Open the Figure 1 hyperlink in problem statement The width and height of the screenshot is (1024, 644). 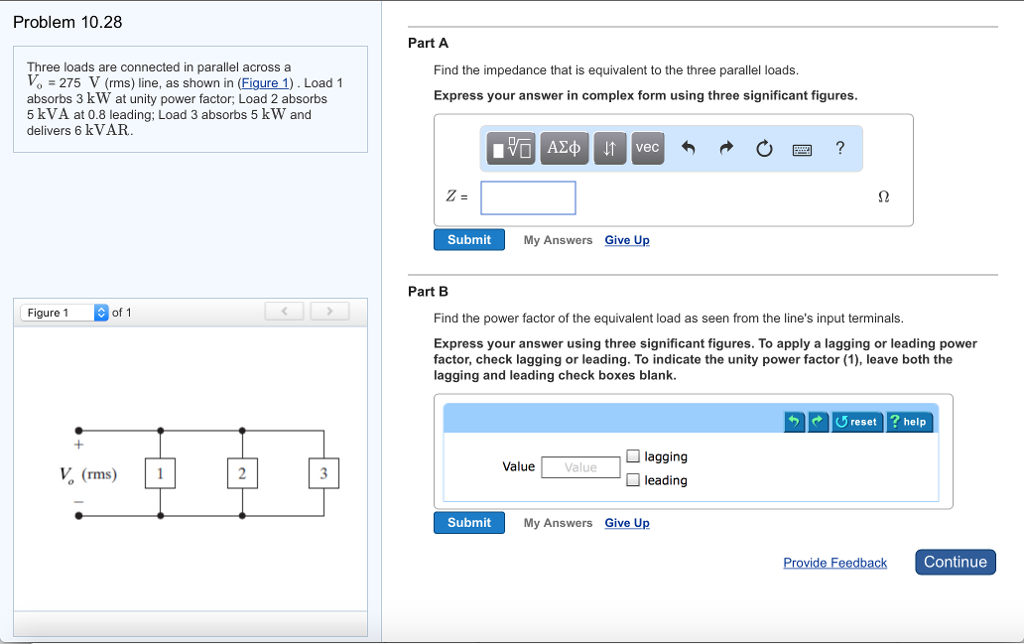pyautogui.click(x=264, y=83)
